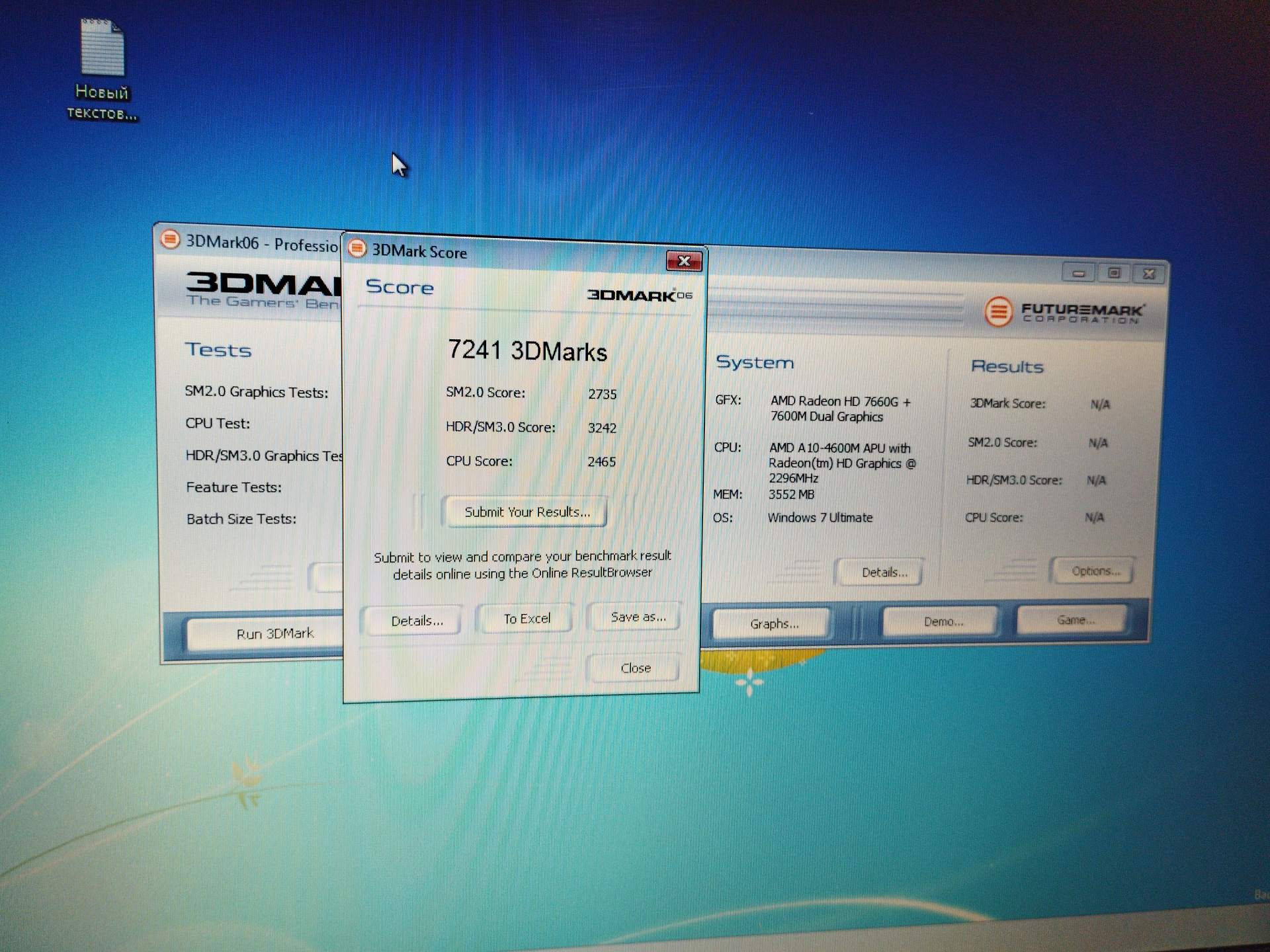The image size is (1270, 952).
Task: Click Feature Tests label
Action: tap(233, 487)
